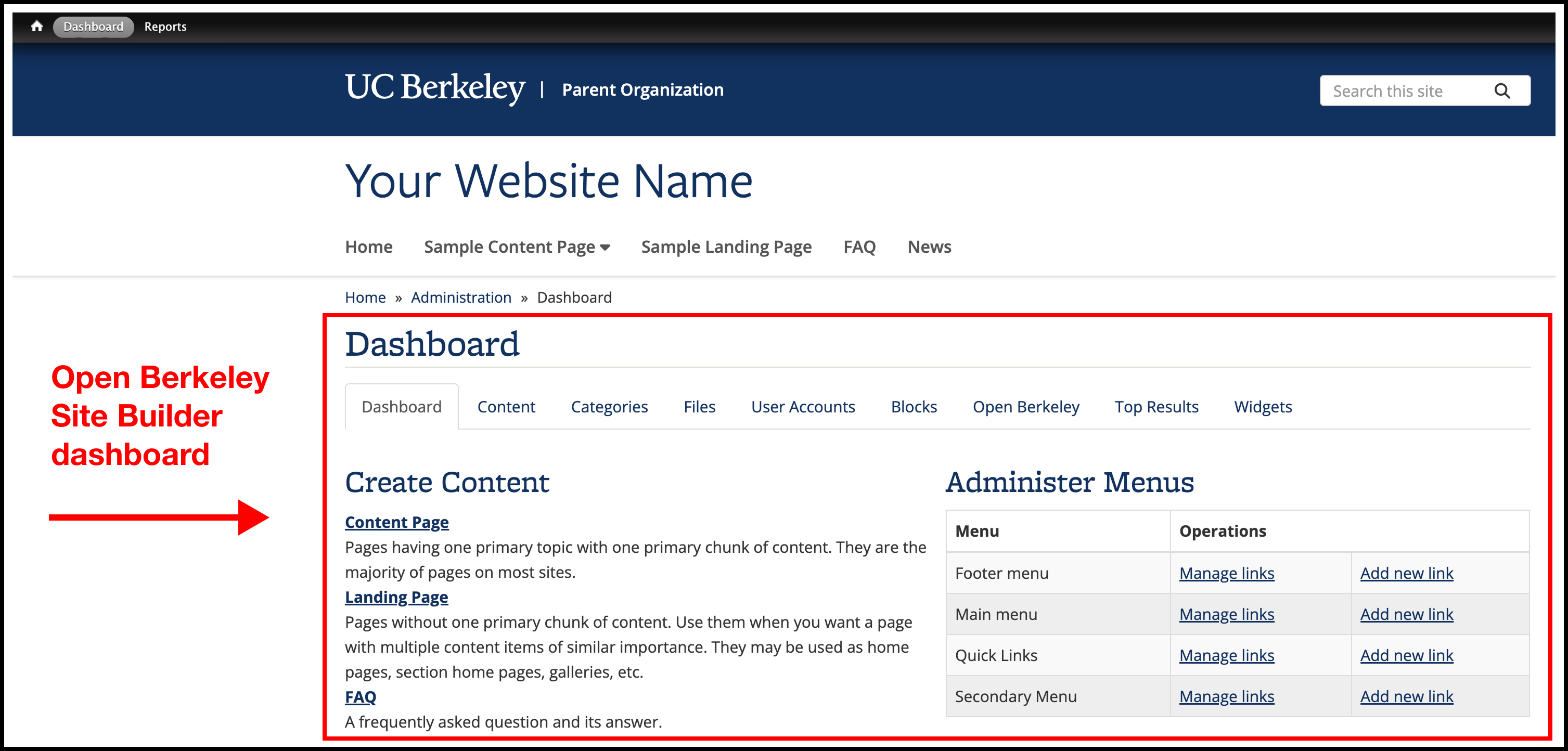
Task: Add new link to Main menu
Action: 1407,615
